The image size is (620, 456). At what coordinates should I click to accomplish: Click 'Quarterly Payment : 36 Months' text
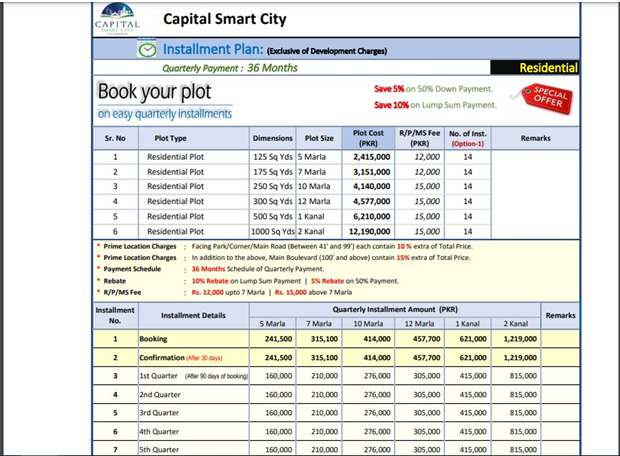[230, 68]
